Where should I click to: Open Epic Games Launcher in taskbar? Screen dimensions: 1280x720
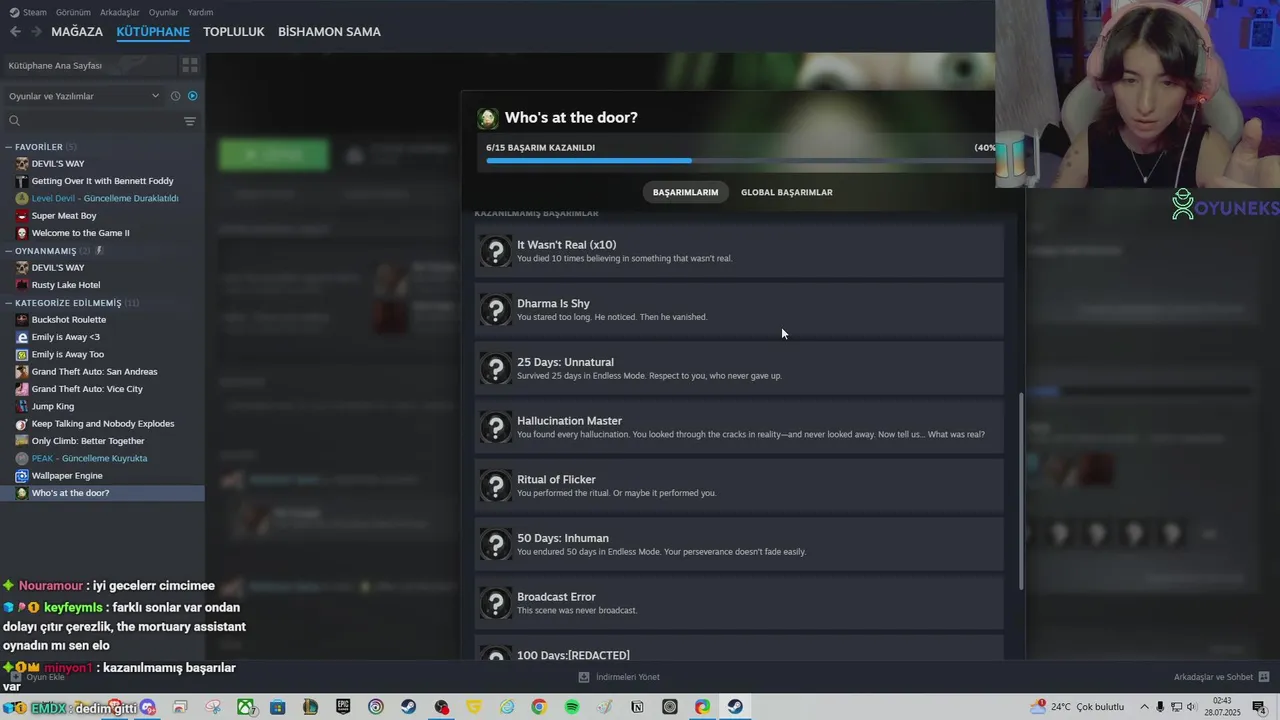click(x=343, y=707)
